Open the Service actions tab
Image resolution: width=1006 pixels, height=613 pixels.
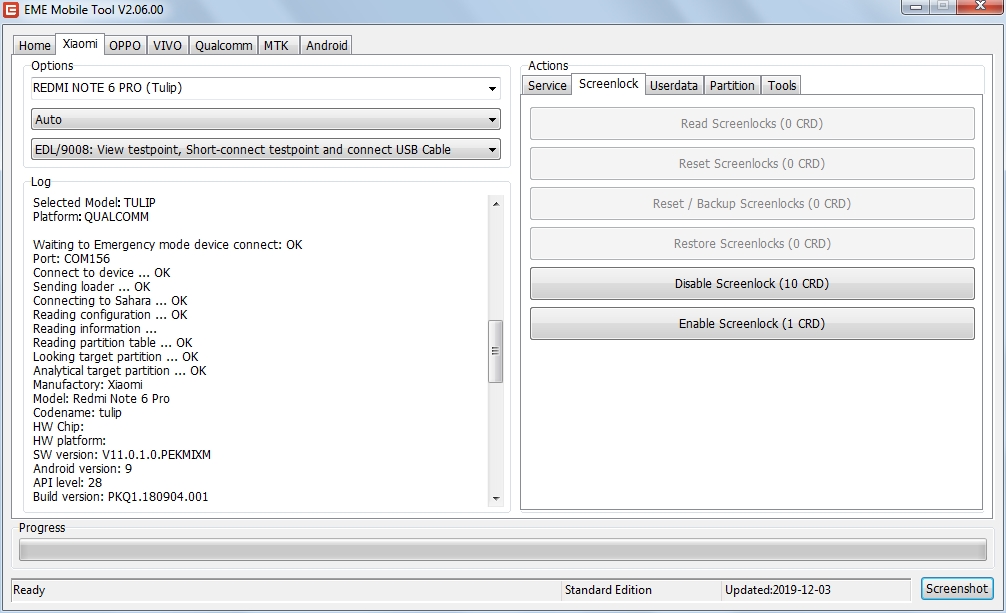(x=547, y=85)
